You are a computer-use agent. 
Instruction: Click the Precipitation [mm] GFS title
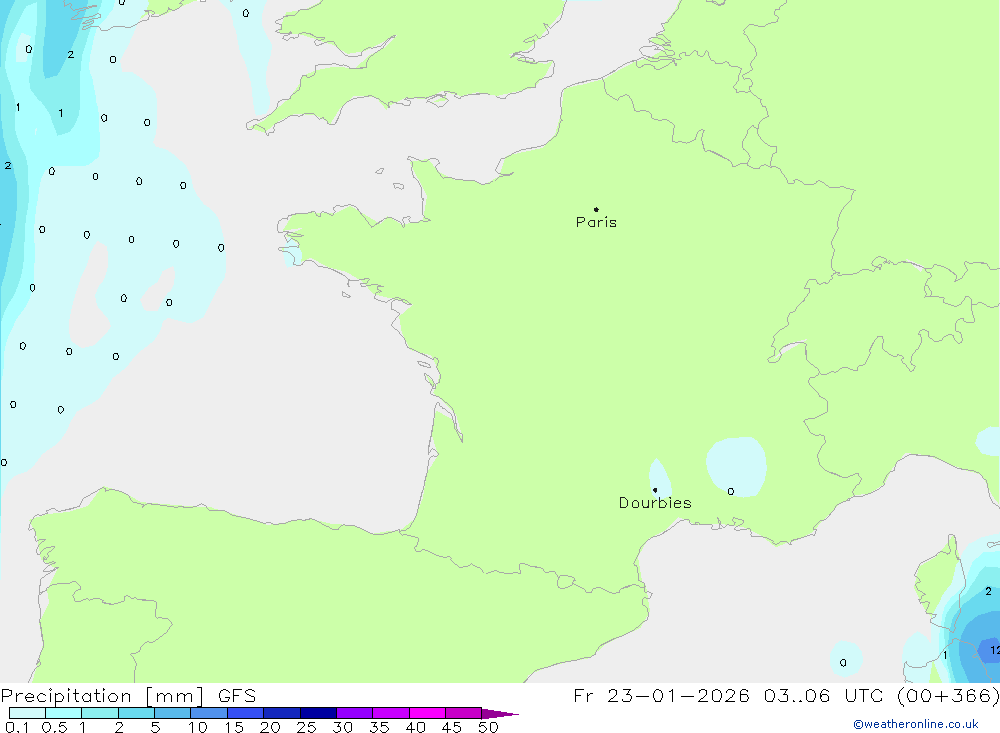(x=128, y=696)
